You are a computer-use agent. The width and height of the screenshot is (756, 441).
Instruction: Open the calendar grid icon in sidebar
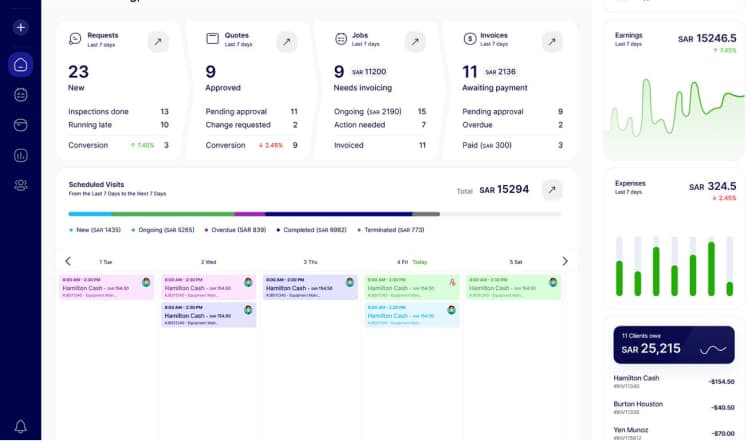pos(20,95)
